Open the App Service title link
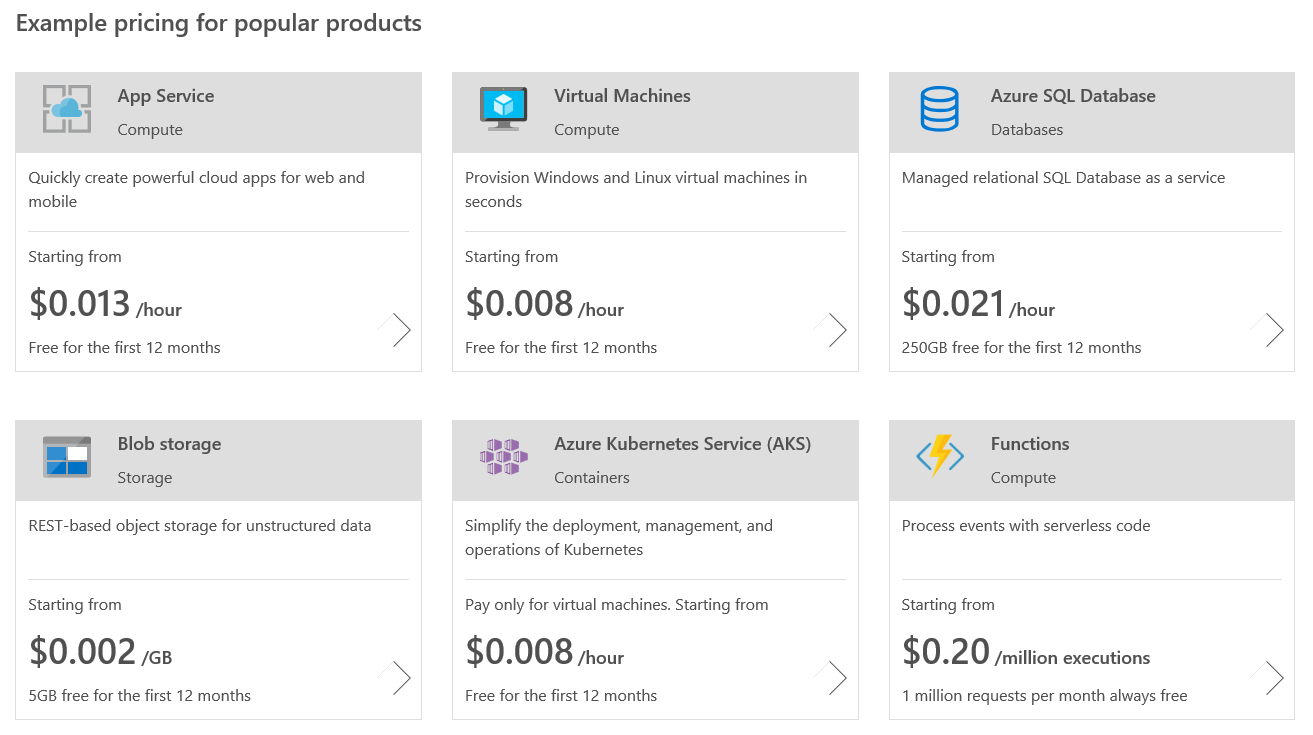Screen dimensions: 1313x735 (x=166, y=96)
